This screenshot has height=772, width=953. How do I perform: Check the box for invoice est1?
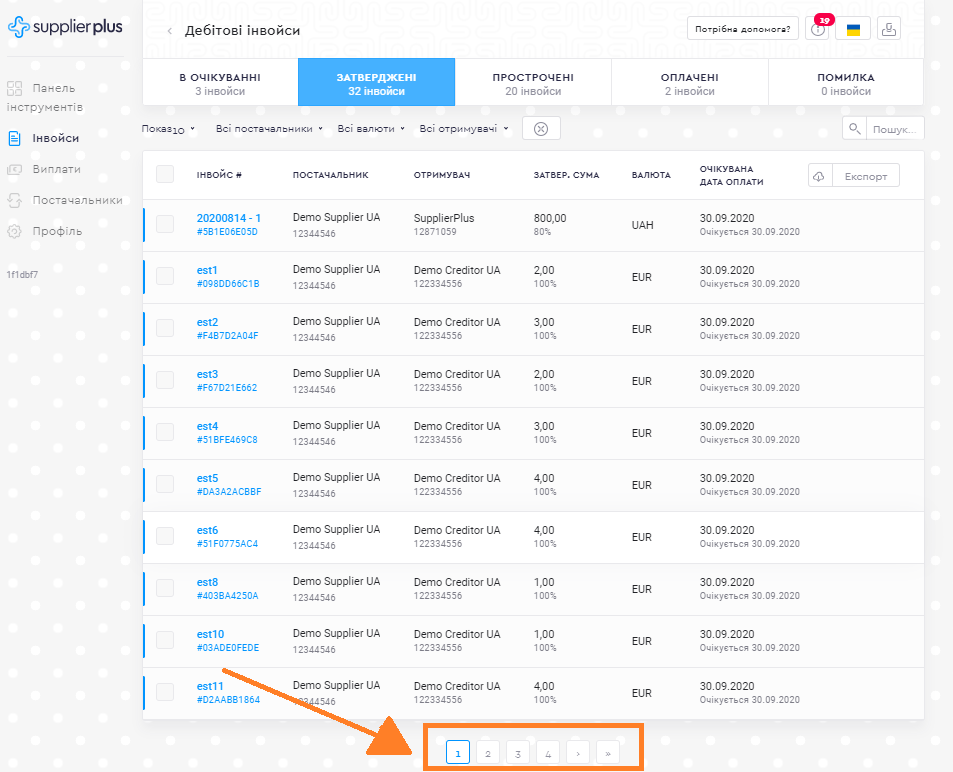tap(165, 276)
